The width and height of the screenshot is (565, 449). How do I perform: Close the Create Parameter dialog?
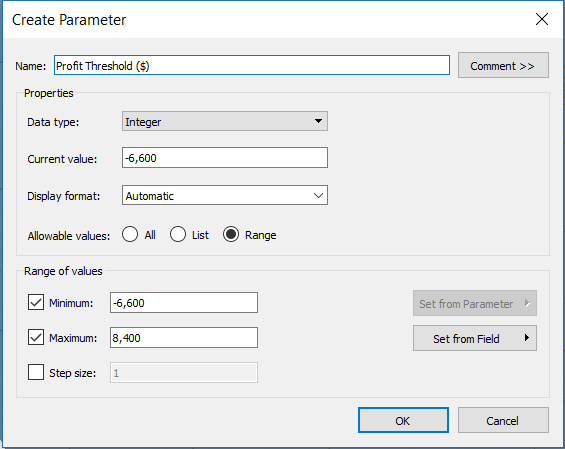542,19
